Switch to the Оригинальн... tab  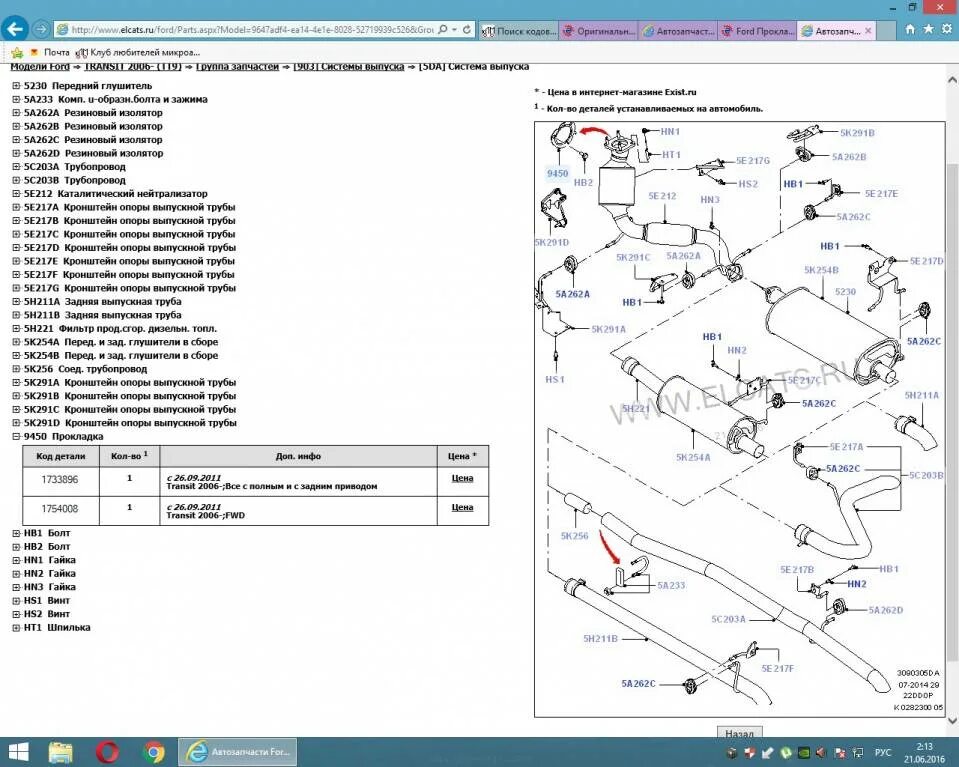point(599,30)
